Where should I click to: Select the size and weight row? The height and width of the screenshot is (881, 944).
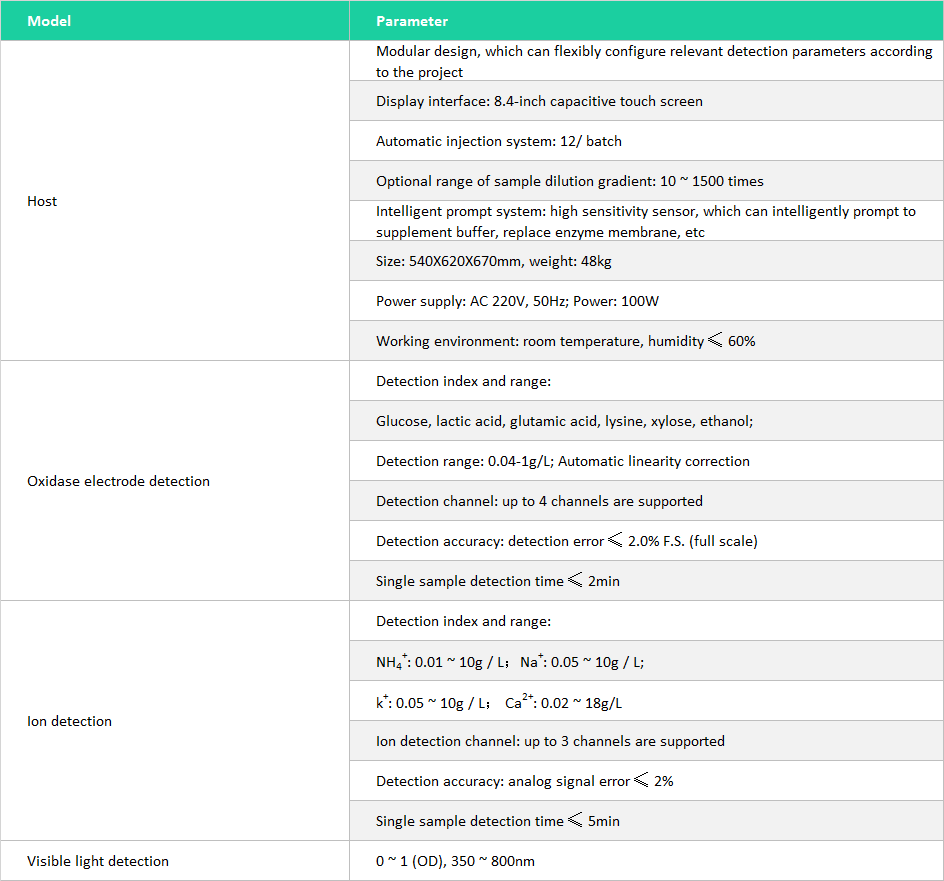pyautogui.click(x=493, y=261)
